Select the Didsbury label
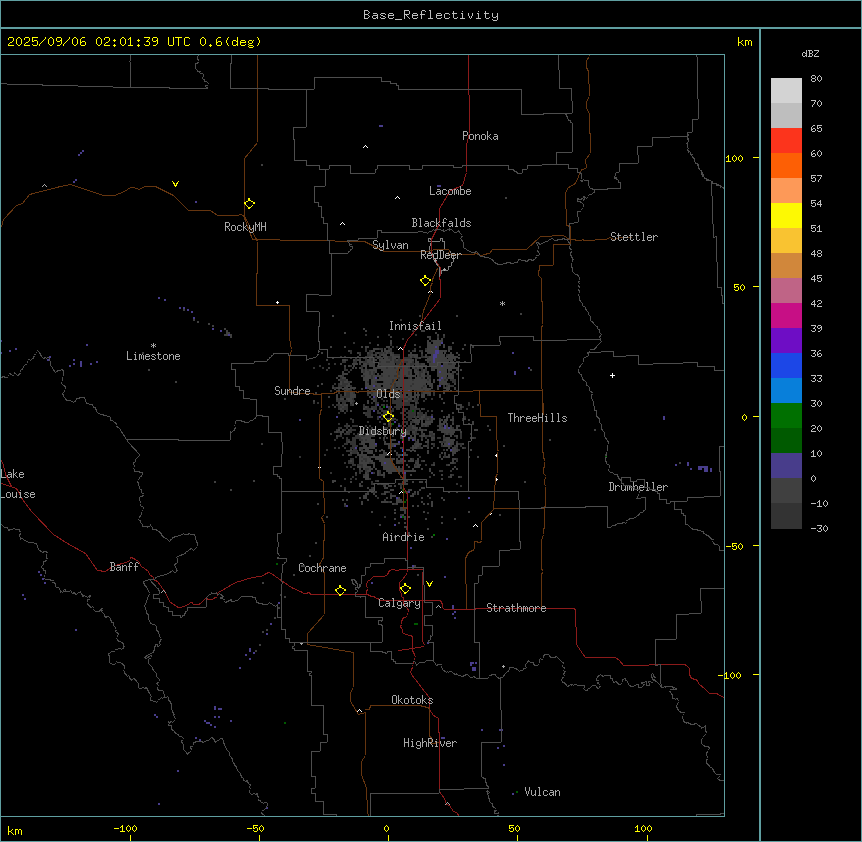This screenshot has width=862, height=842. coord(383,431)
